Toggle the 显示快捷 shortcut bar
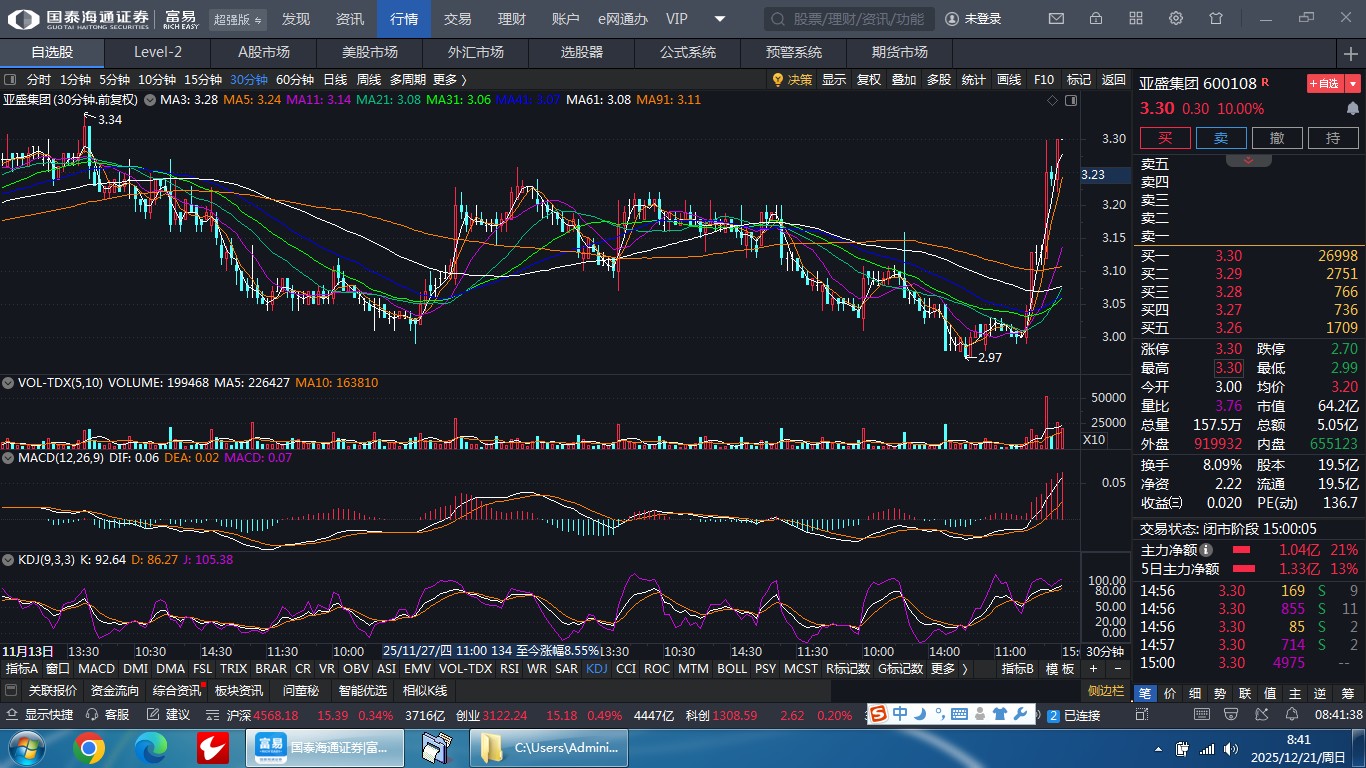Image resolution: width=1366 pixels, height=768 pixels. click(40, 715)
